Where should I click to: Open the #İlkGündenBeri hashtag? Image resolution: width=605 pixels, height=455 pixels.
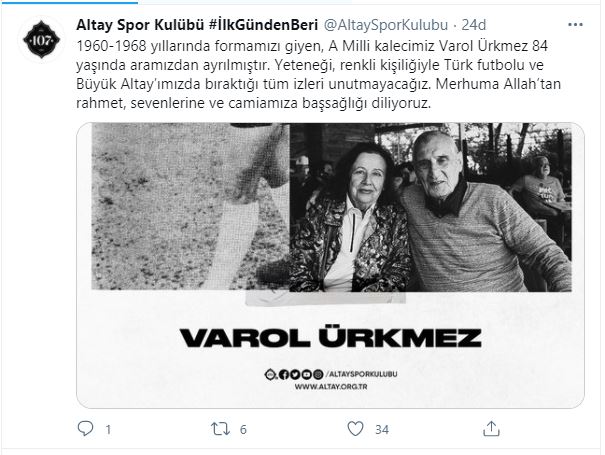(263, 25)
